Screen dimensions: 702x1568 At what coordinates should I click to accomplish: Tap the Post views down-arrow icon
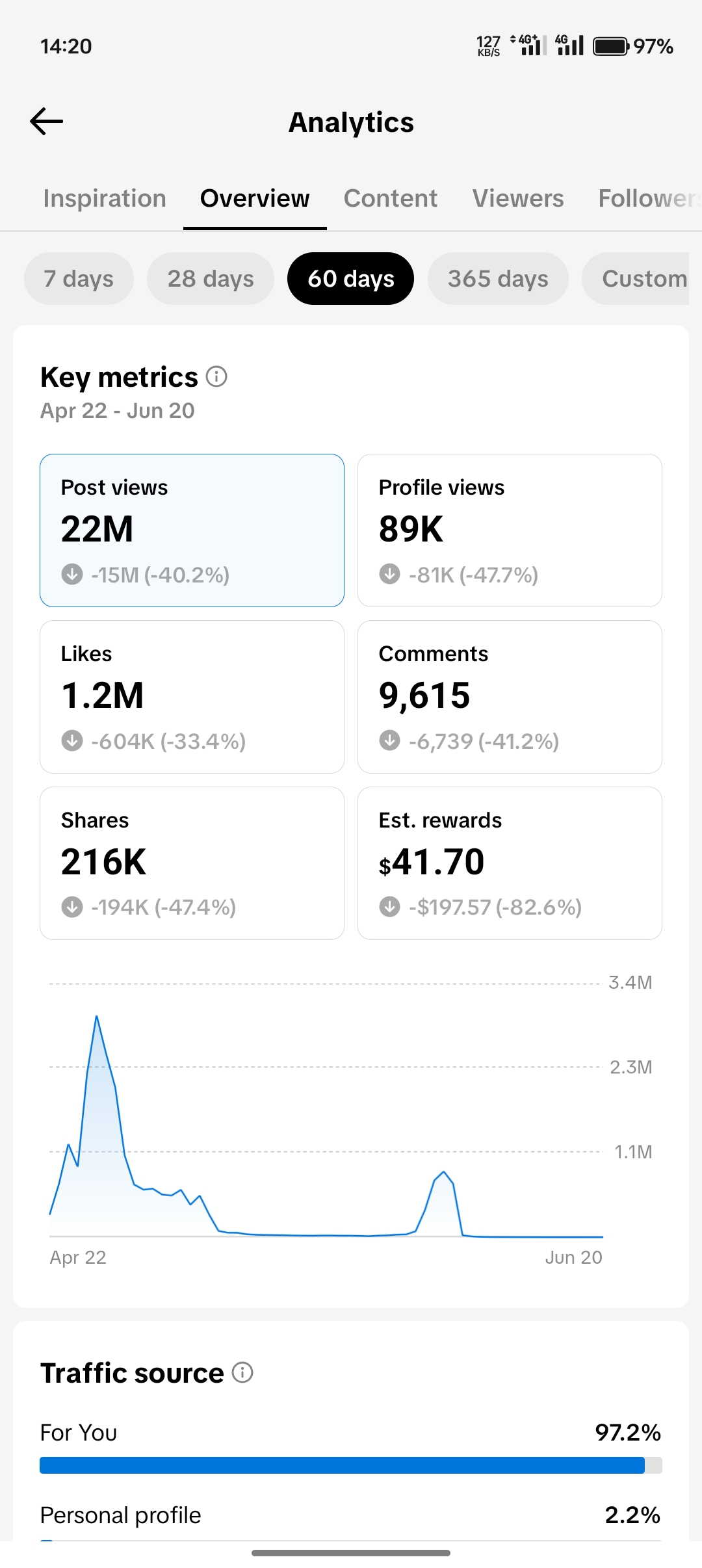point(72,574)
